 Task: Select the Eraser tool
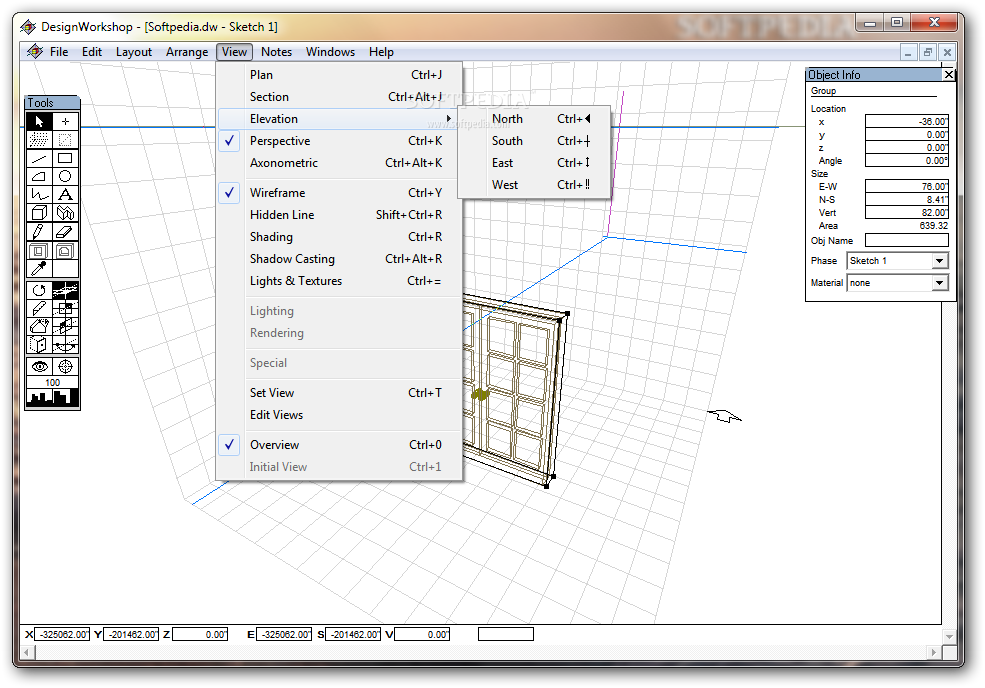coord(65,232)
